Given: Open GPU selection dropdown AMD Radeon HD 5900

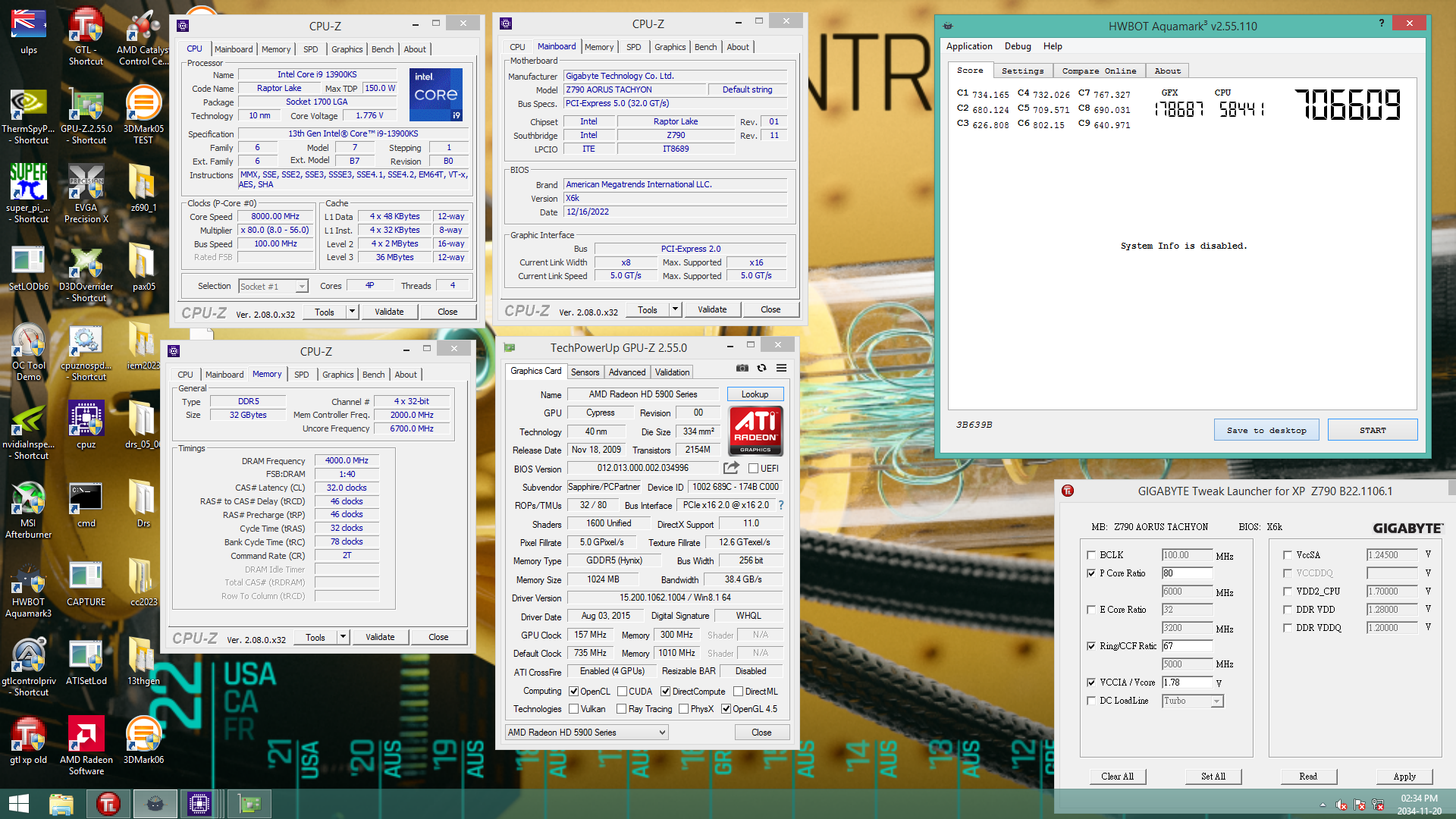Looking at the screenshot, I should click(x=587, y=733).
